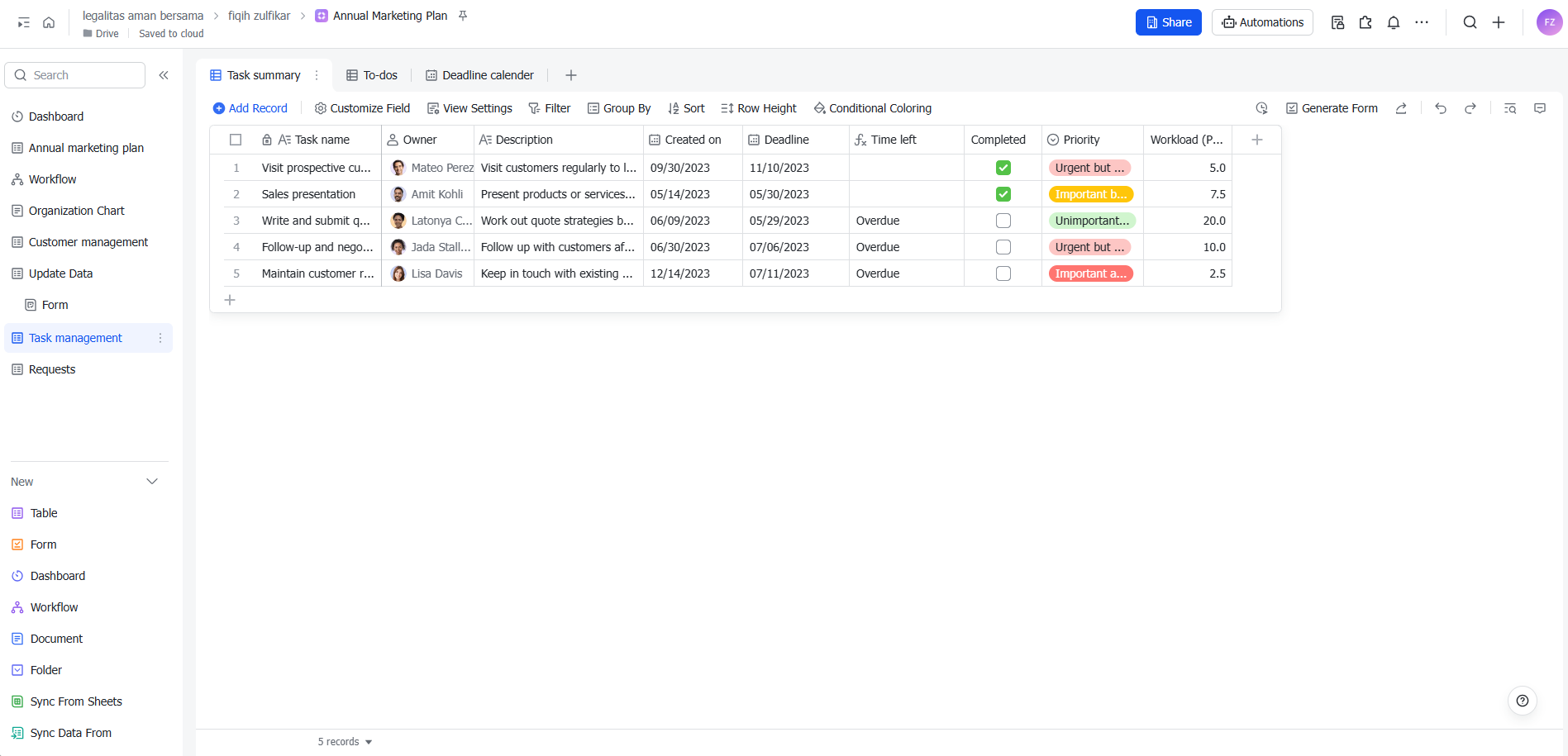Click the blue Share button

click(1168, 22)
